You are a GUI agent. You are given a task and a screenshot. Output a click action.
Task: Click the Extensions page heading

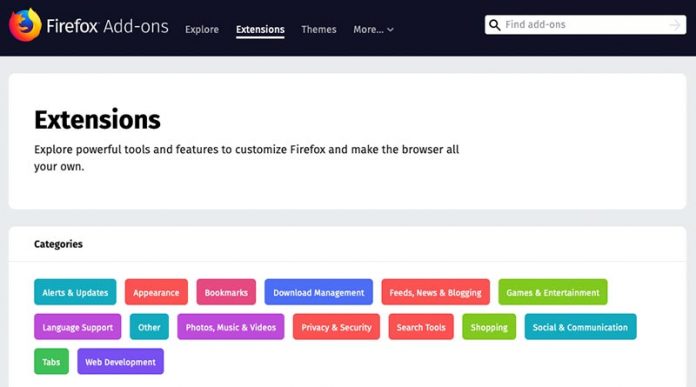coord(98,120)
